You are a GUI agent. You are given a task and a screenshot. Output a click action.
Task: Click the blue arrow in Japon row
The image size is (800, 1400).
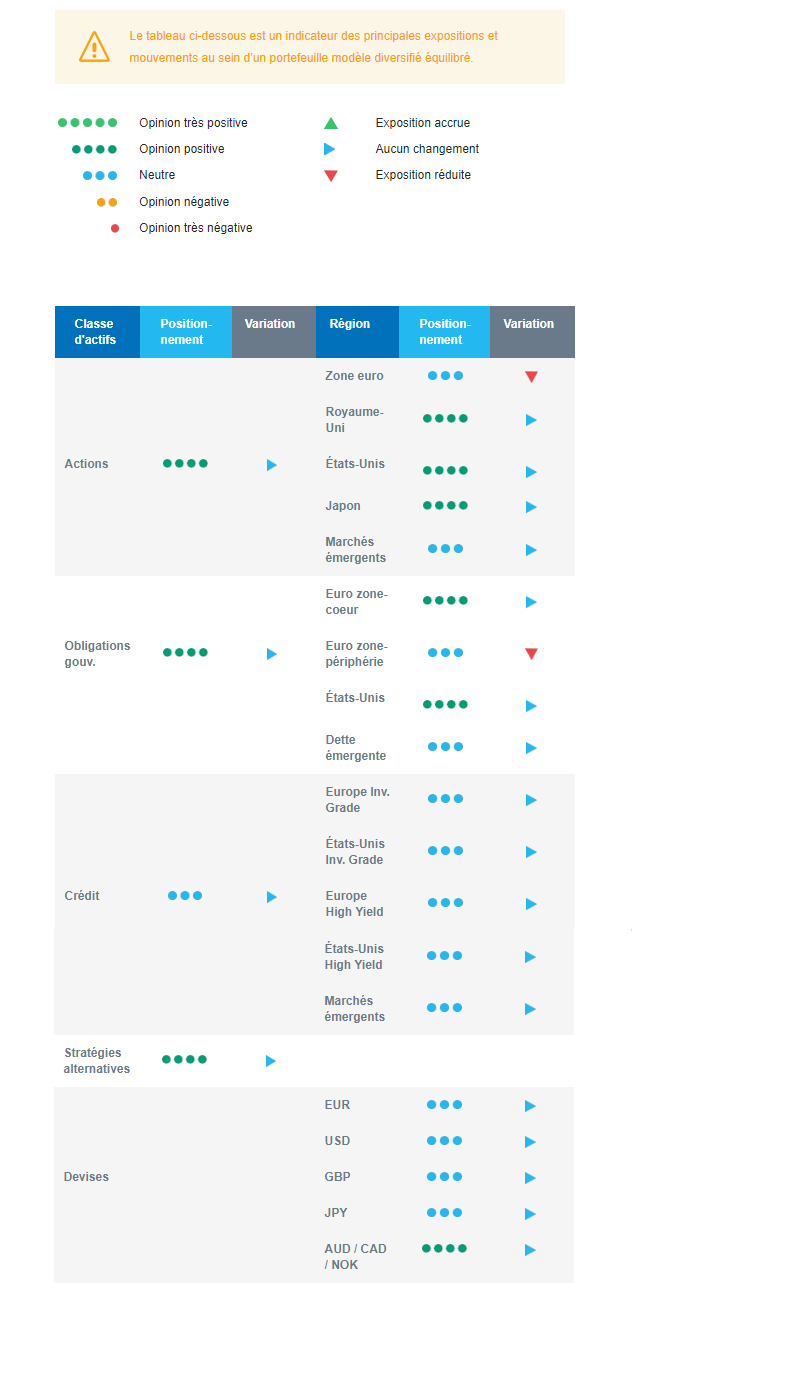[x=531, y=507]
